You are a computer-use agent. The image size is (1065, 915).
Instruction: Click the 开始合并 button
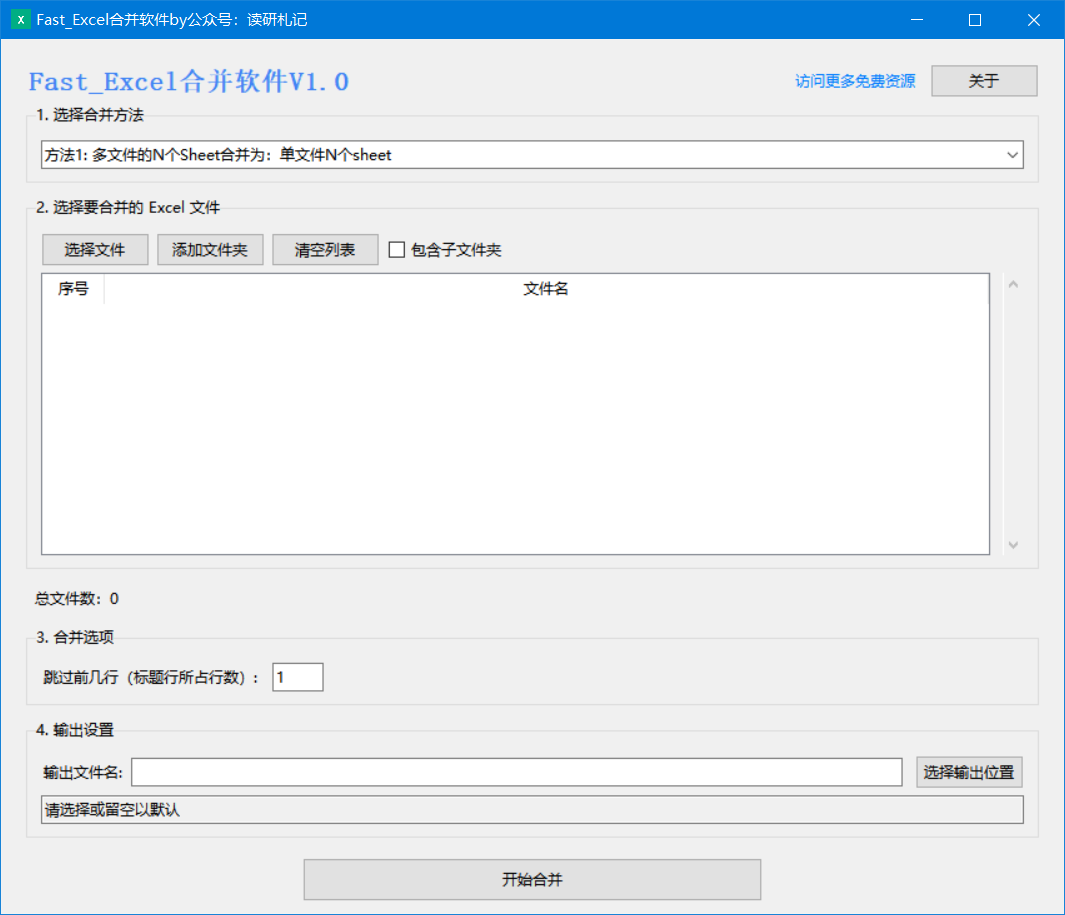click(532, 880)
